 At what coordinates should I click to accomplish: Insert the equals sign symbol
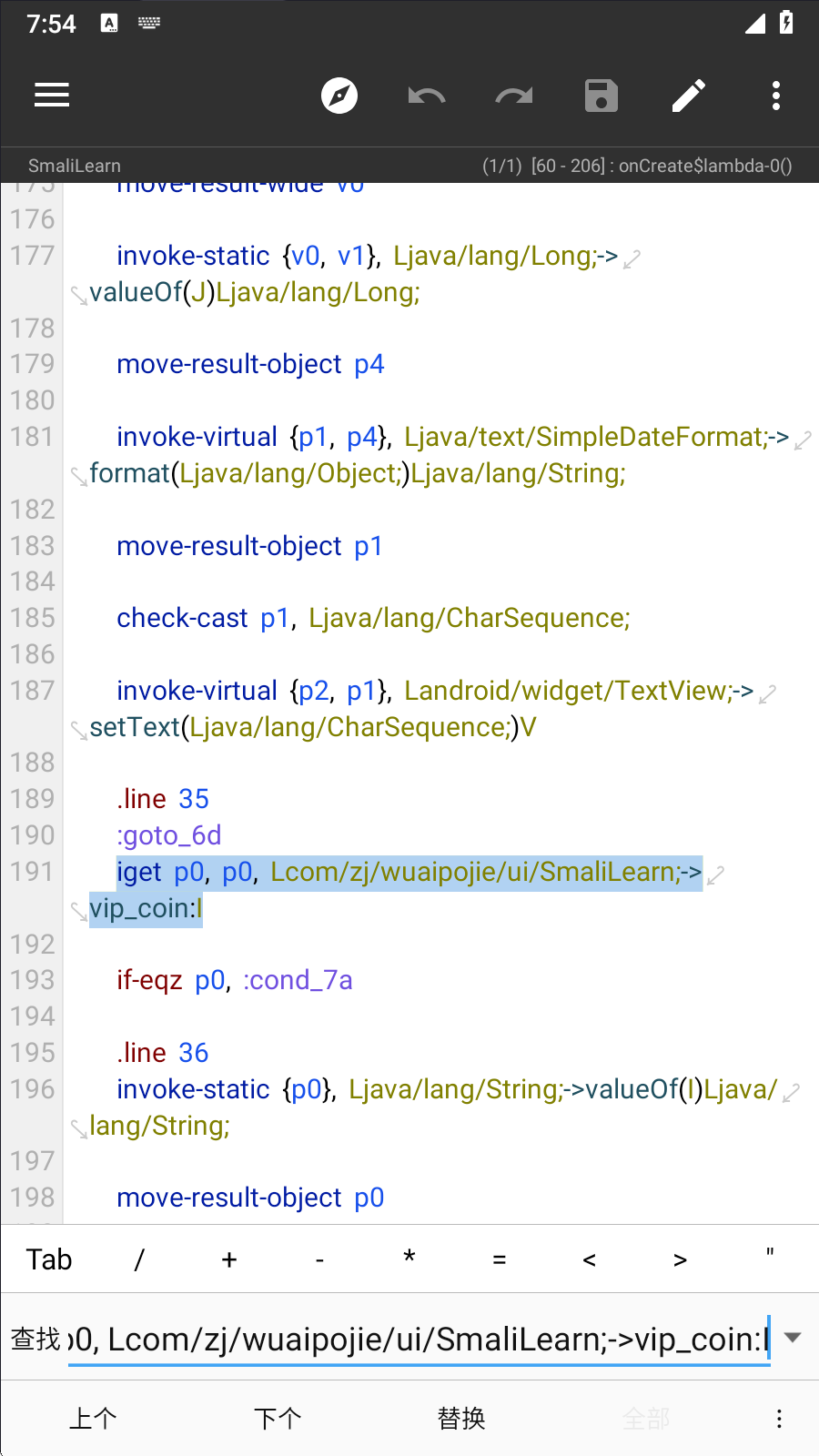coord(499,1259)
